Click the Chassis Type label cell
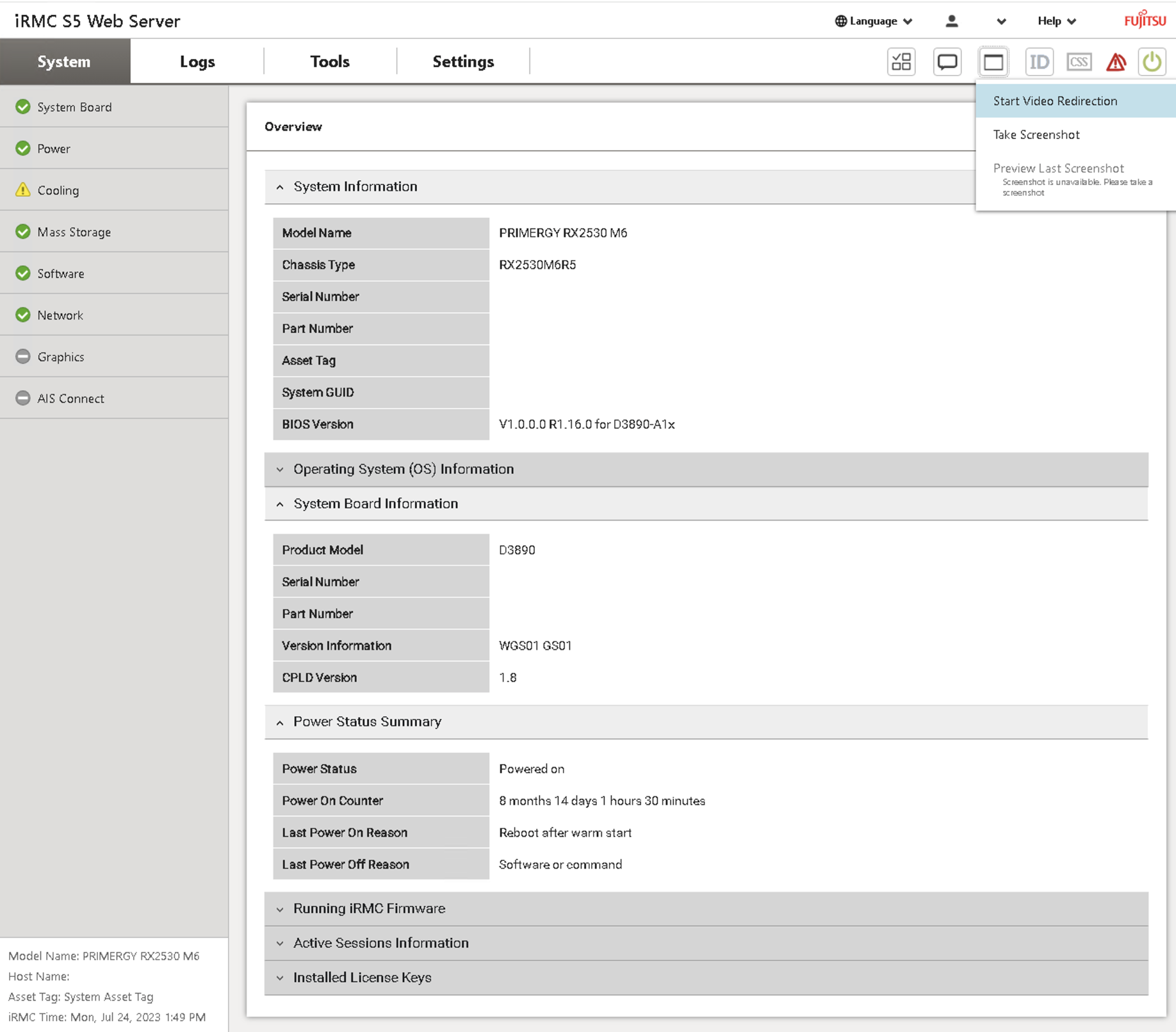This screenshot has height=1032, width=1176. (381, 265)
